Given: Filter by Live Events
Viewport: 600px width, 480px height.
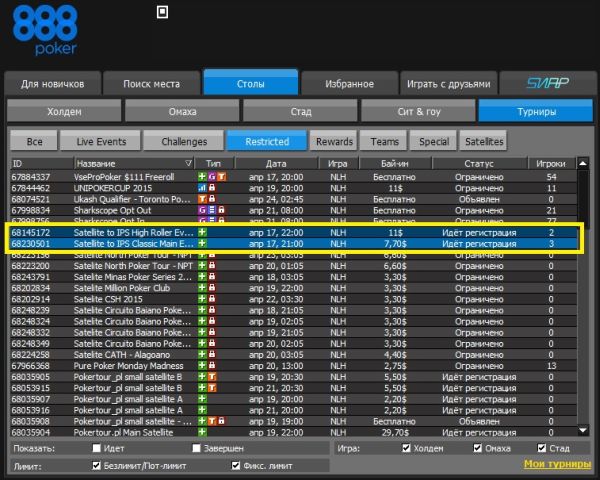Looking at the screenshot, I should [101, 141].
